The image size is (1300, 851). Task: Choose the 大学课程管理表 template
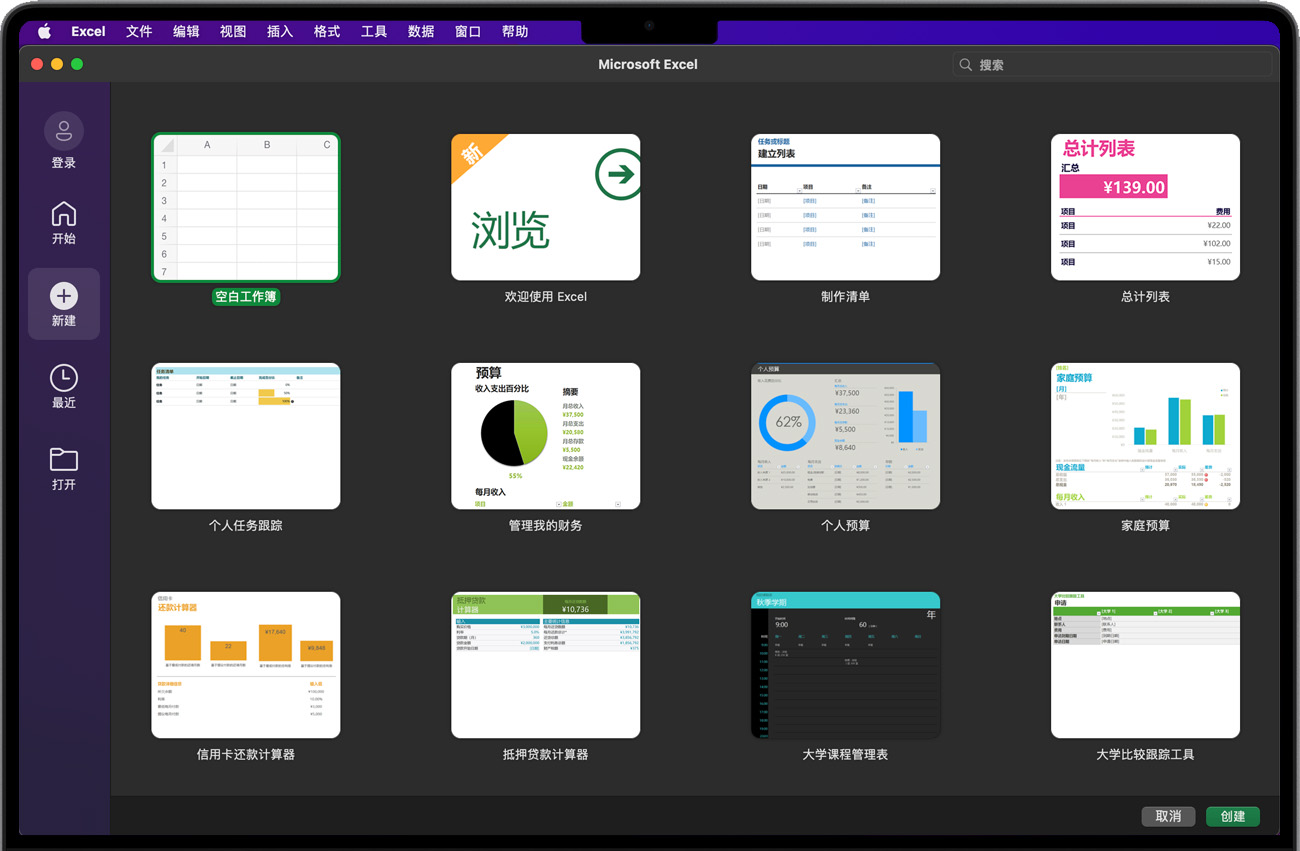[x=845, y=665]
